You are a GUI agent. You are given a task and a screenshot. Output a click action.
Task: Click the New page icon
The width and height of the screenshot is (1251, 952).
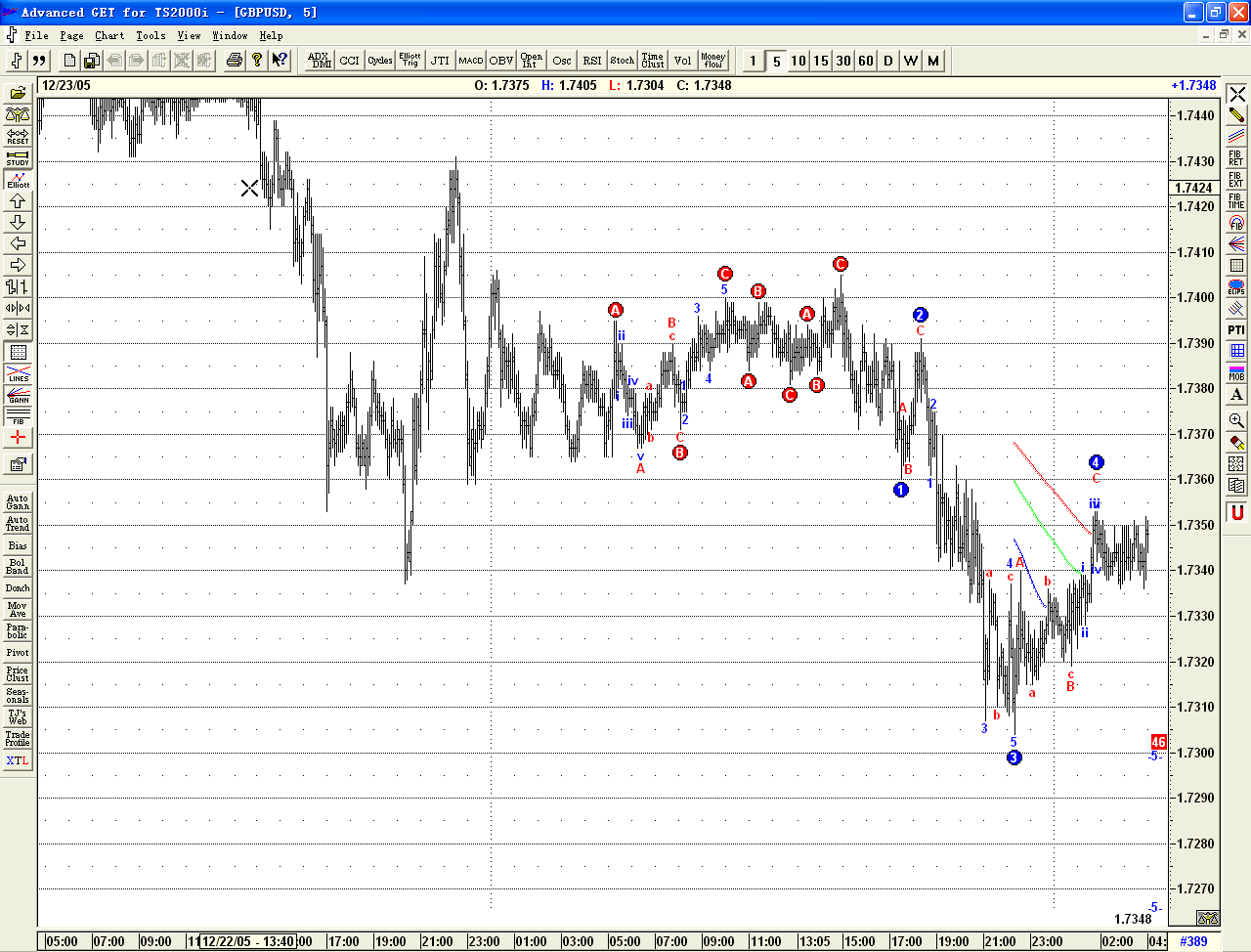coord(69,61)
